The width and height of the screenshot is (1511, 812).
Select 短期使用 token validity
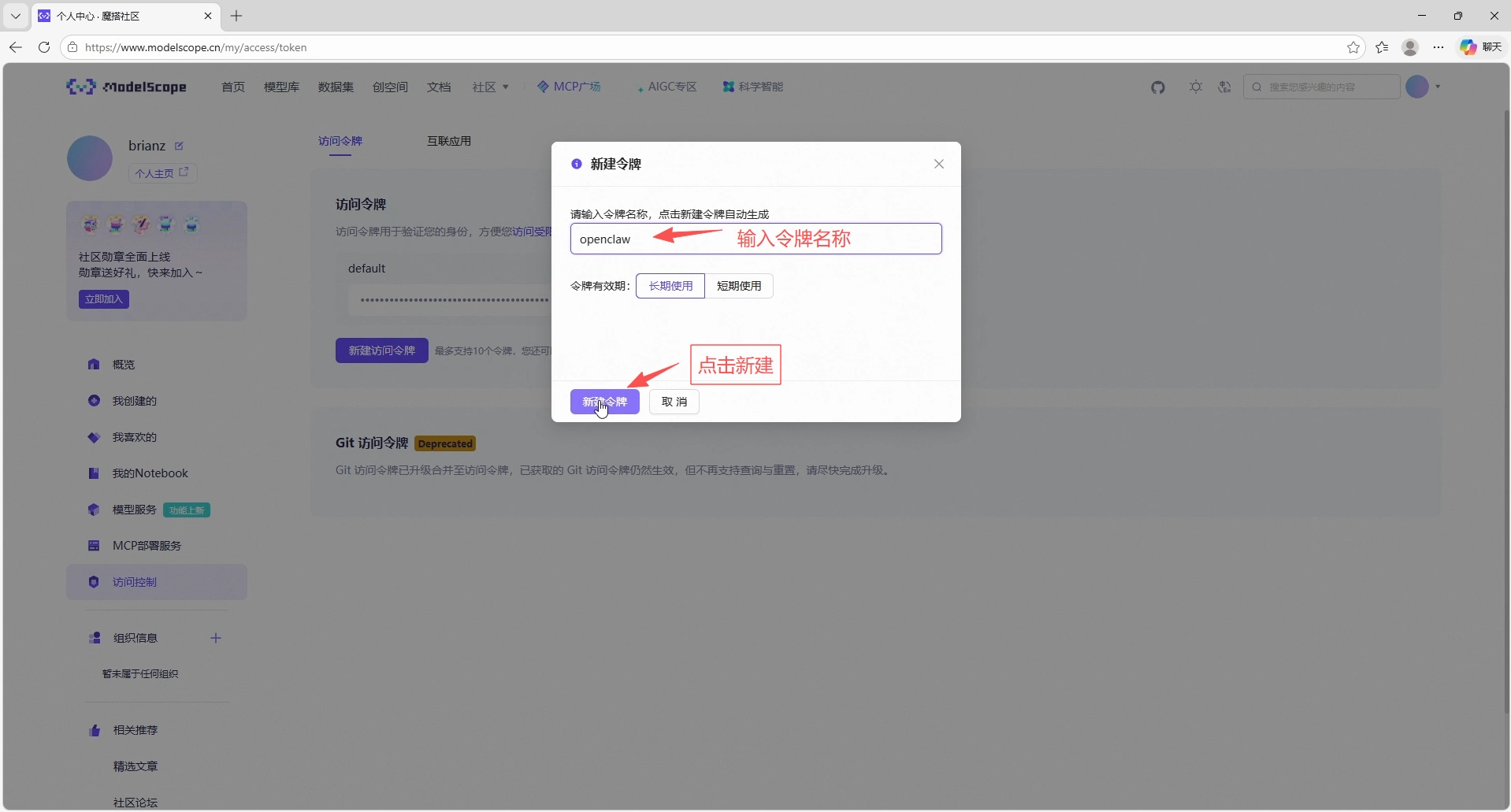click(739, 286)
